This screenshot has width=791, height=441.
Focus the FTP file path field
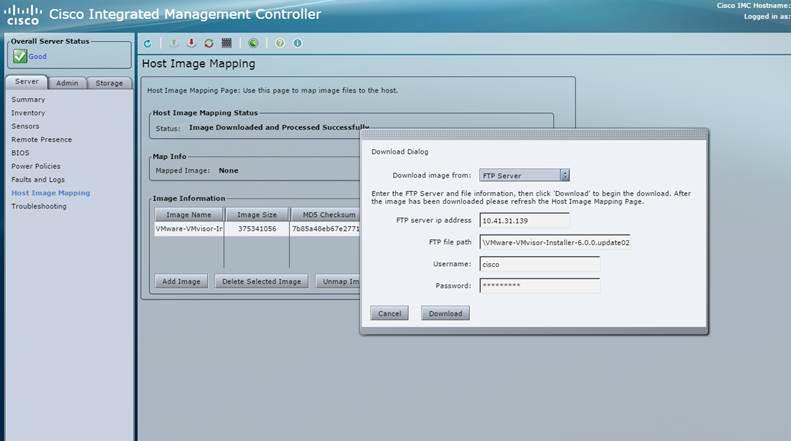555,242
